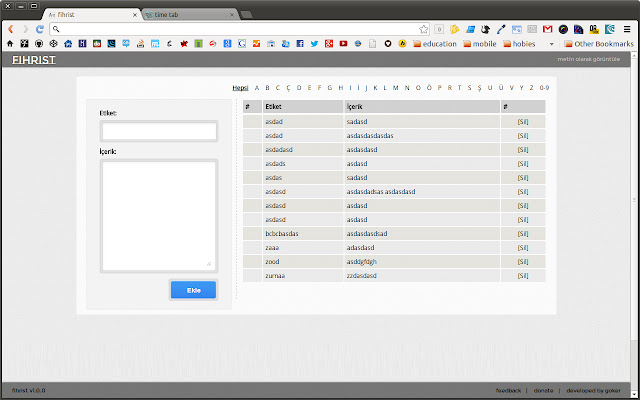Click 'metin olarak görüntüle' link

pyautogui.click(x=589, y=59)
